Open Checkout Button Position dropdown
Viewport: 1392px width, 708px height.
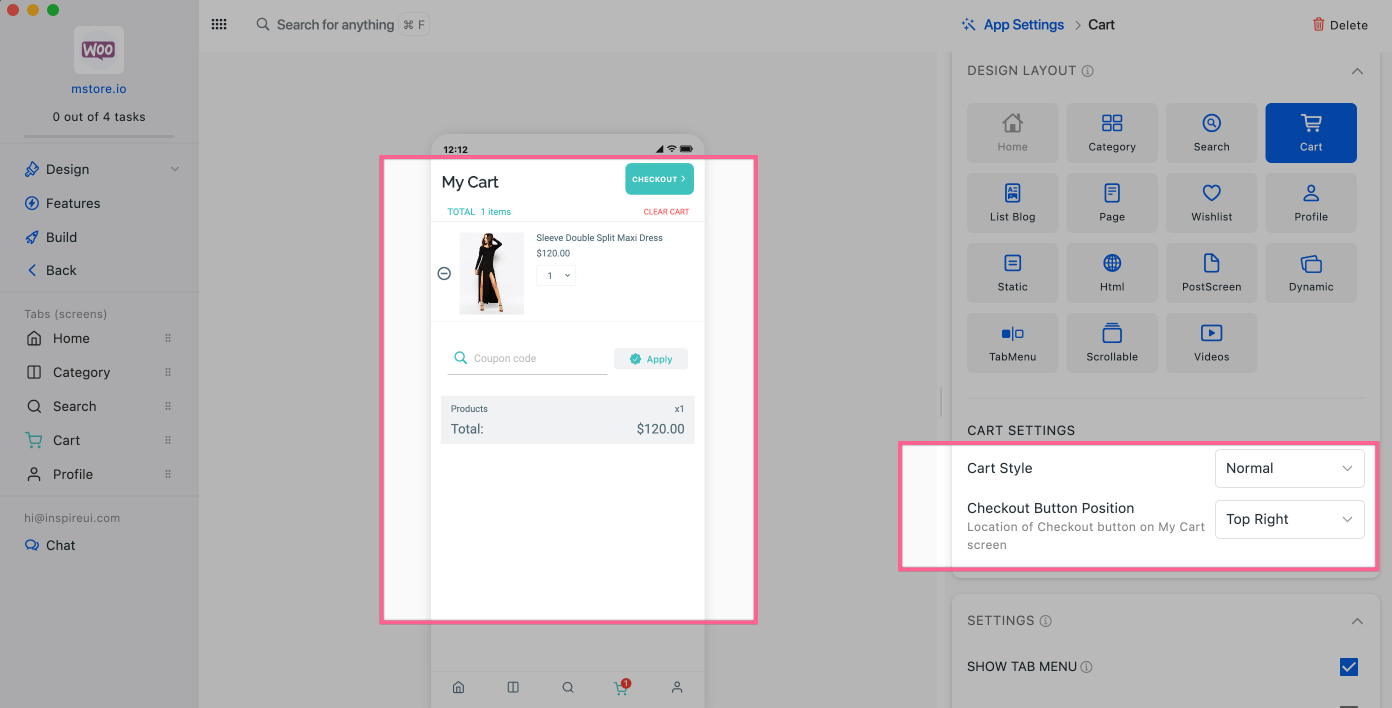click(x=1289, y=519)
